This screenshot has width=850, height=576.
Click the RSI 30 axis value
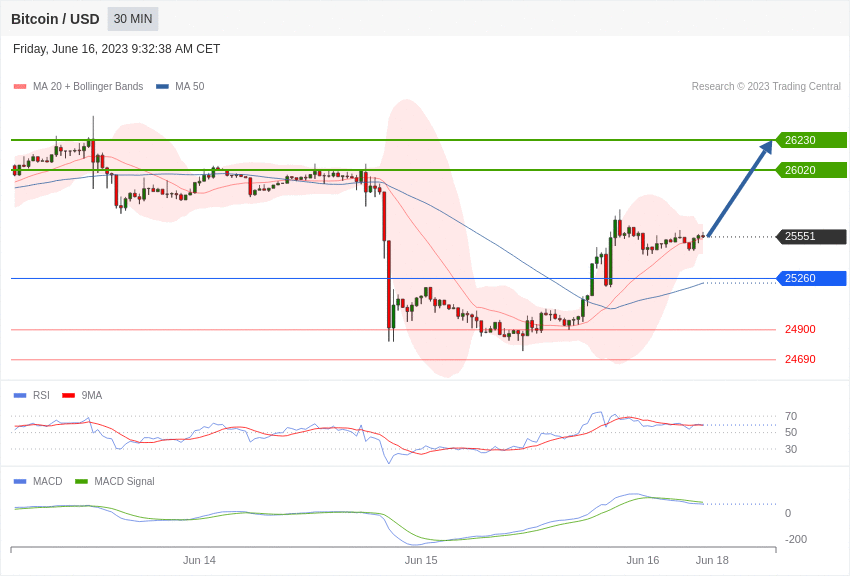[x=791, y=449]
